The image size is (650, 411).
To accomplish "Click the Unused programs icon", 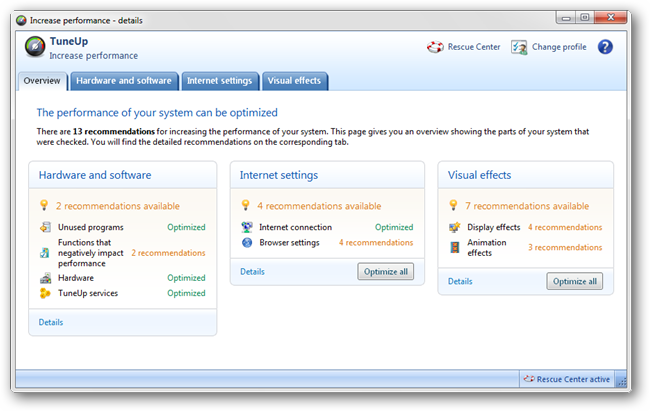I will tap(45, 227).
